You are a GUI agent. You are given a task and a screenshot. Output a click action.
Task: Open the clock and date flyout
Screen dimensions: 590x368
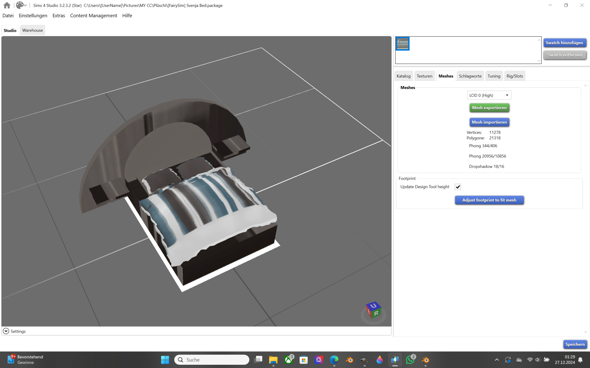pyautogui.click(x=565, y=360)
